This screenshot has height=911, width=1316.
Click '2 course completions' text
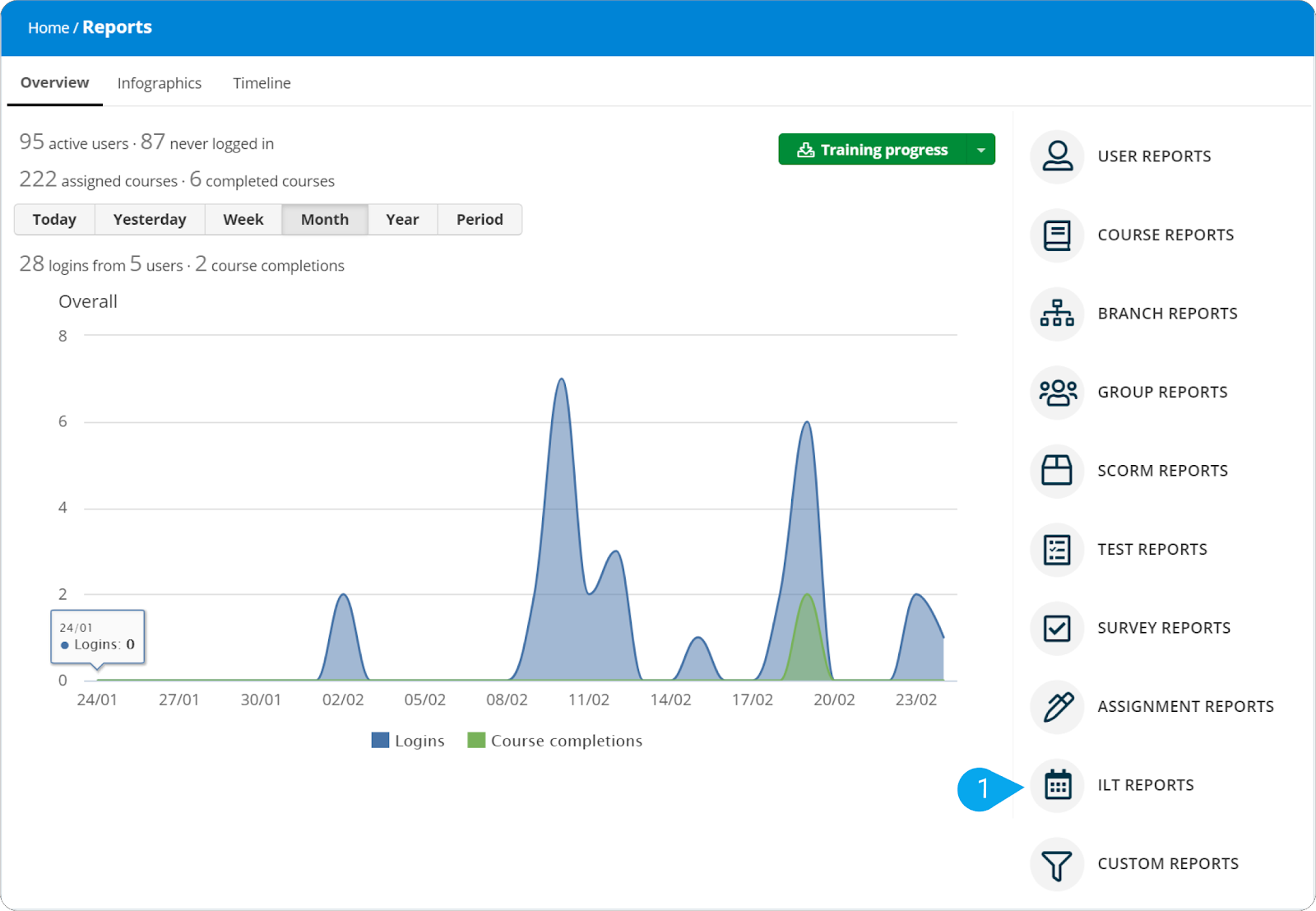tap(270, 264)
